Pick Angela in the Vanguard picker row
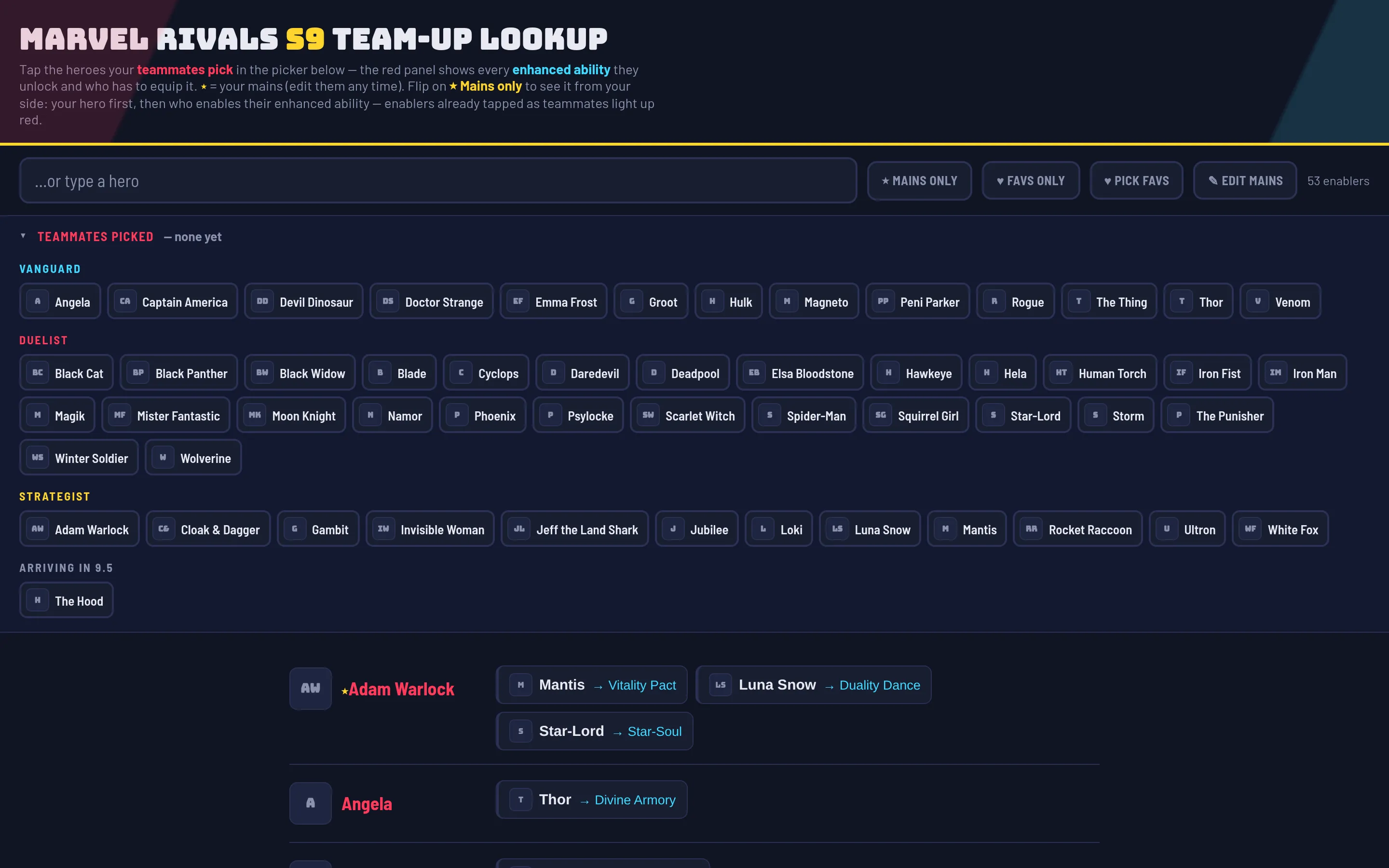 coord(60,301)
